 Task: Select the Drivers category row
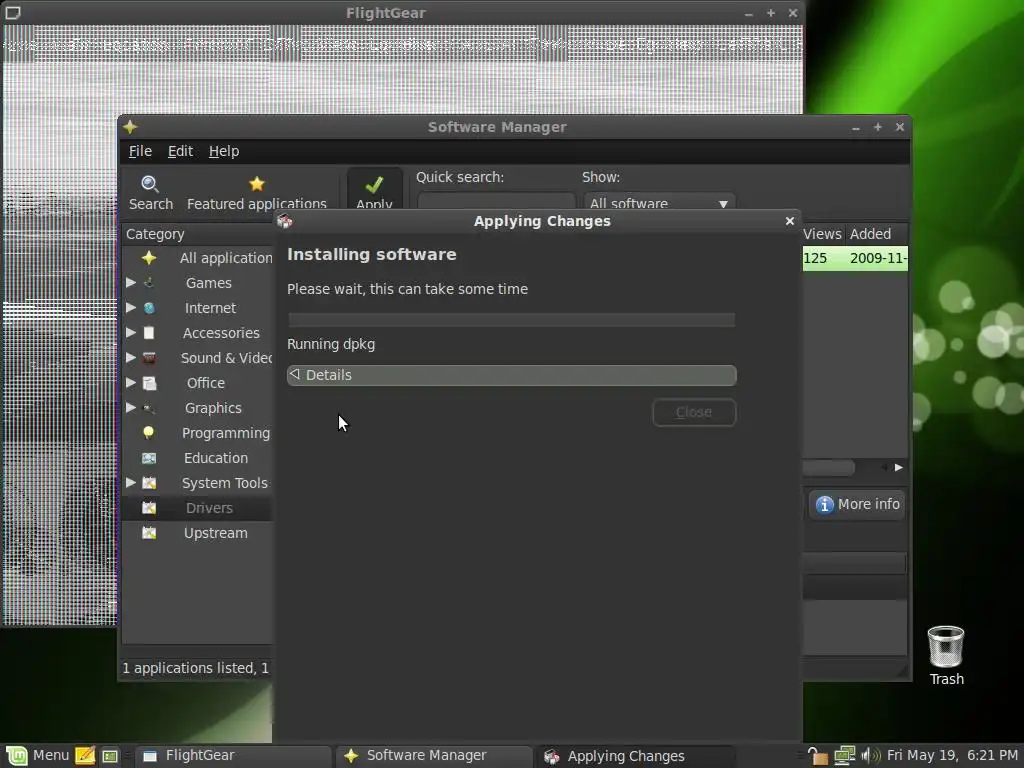tap(197, 508)
